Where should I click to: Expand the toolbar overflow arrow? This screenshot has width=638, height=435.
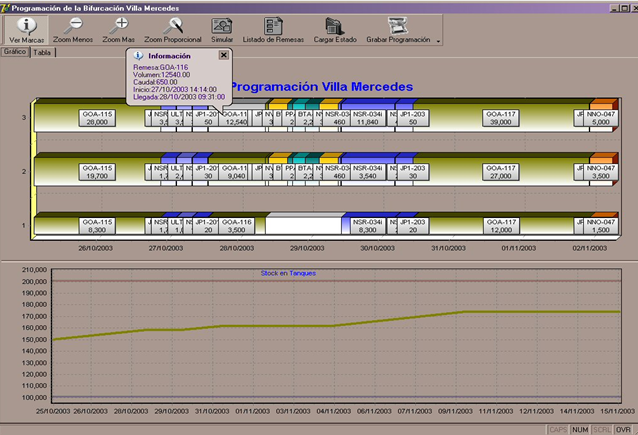[x=438, y=41]
